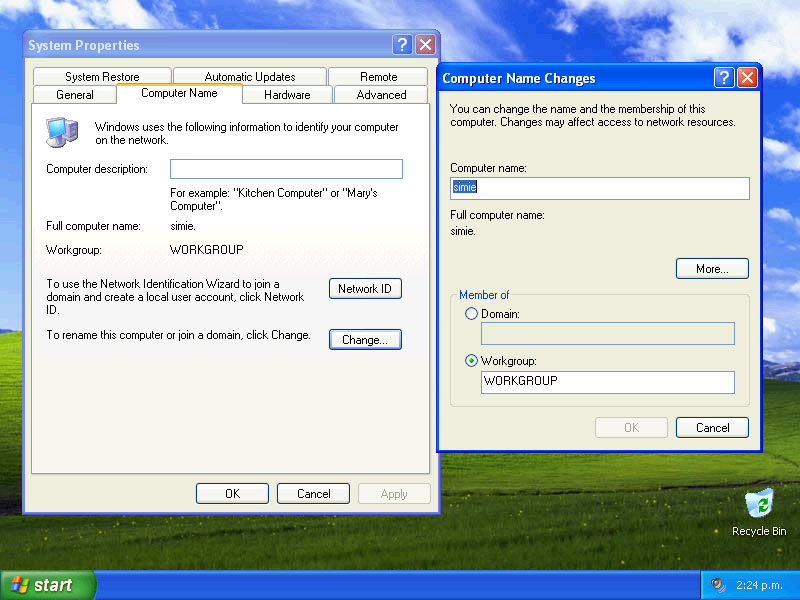Click the Workgroup text field showing WORKGROUP
The width and height of the screenshot is (800, 600).
point(608,382)
